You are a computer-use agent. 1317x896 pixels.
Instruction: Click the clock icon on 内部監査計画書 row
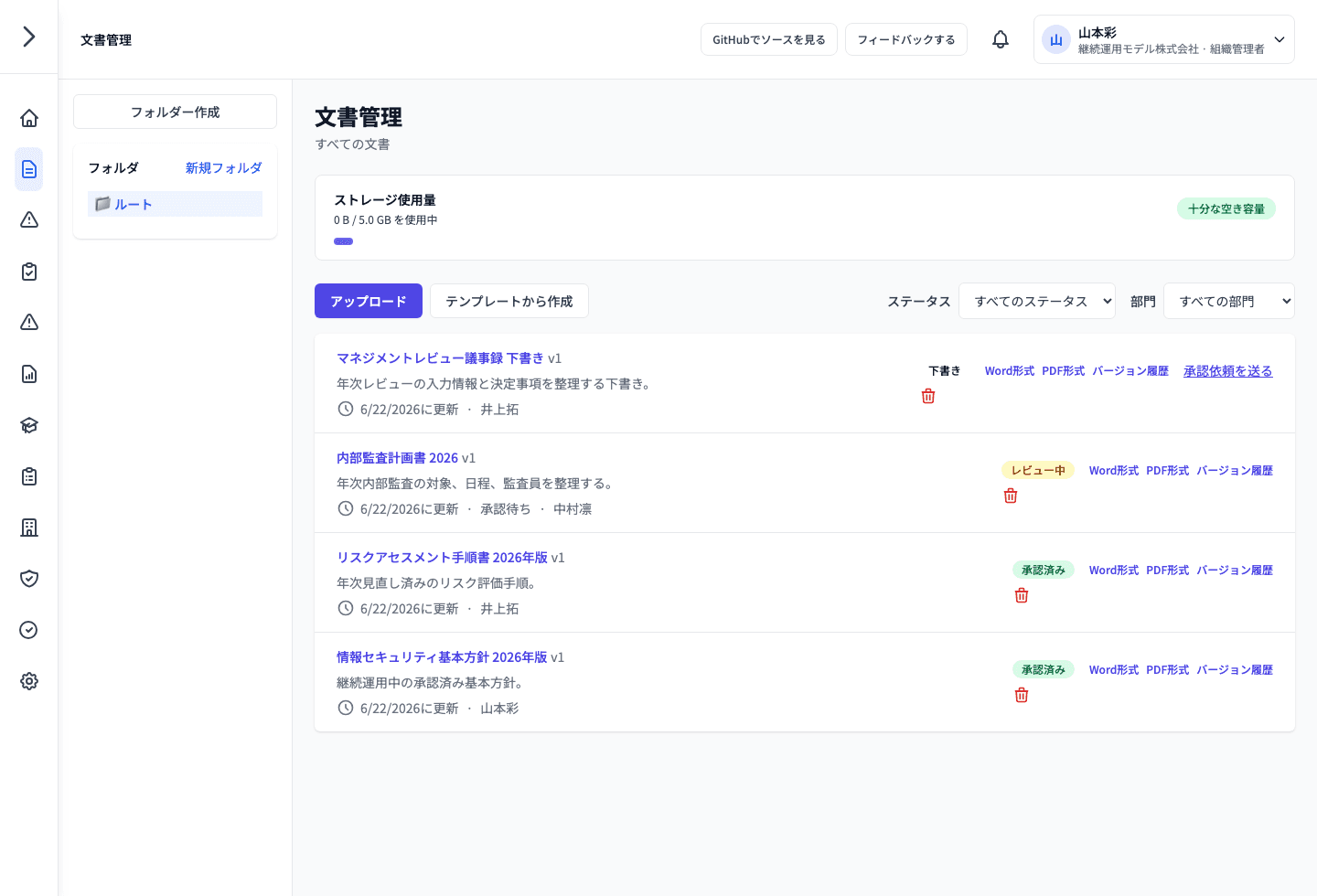pyautogui.click(x=346, y=508)
